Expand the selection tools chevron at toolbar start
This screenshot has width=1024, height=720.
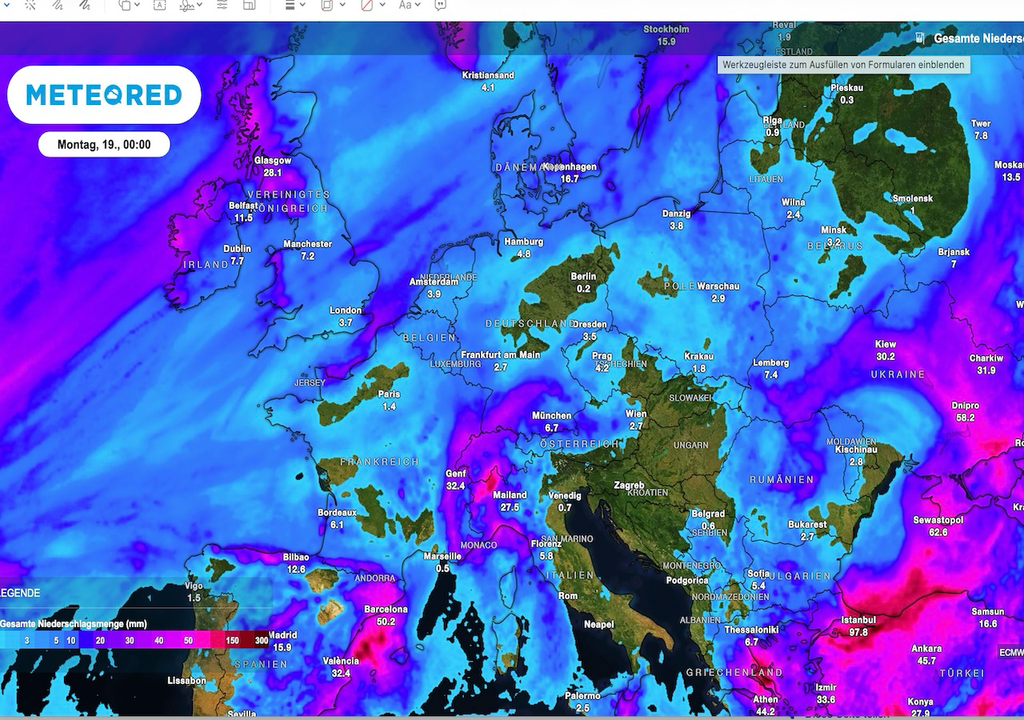8,5
